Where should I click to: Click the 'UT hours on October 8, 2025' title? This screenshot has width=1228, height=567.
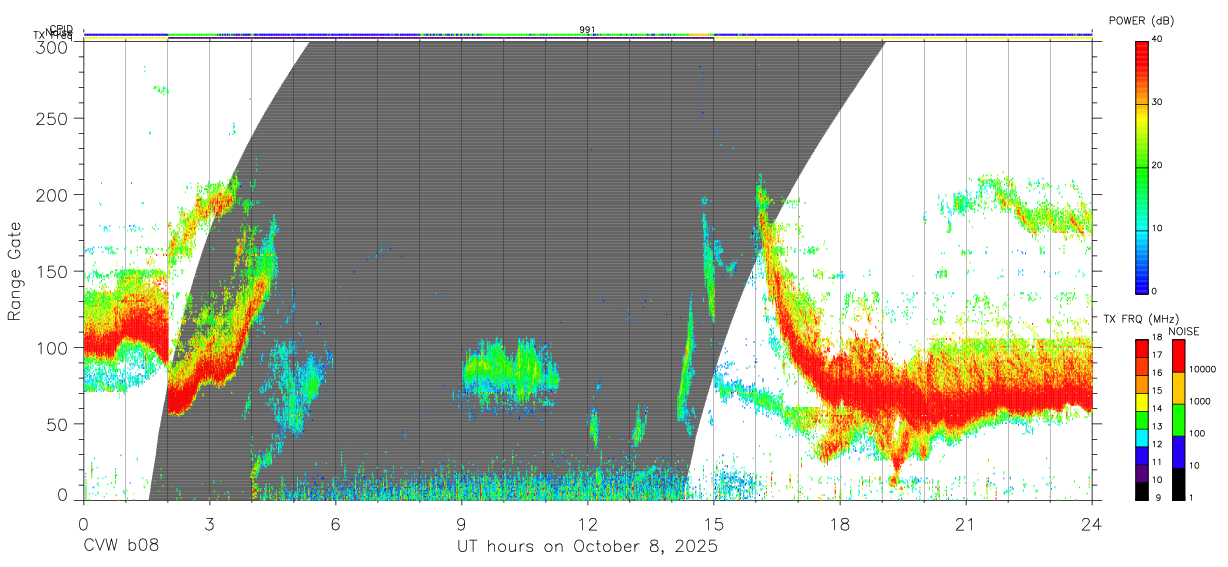[x=587, y=547]
